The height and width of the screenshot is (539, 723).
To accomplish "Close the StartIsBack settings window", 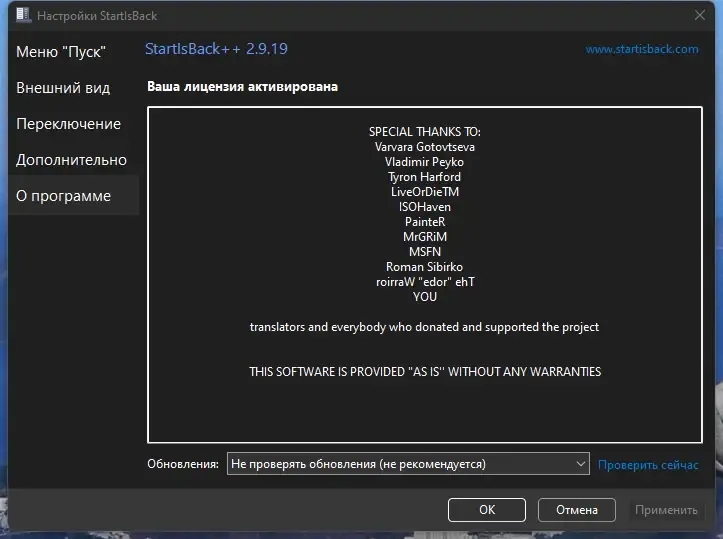I will point(699,15).
